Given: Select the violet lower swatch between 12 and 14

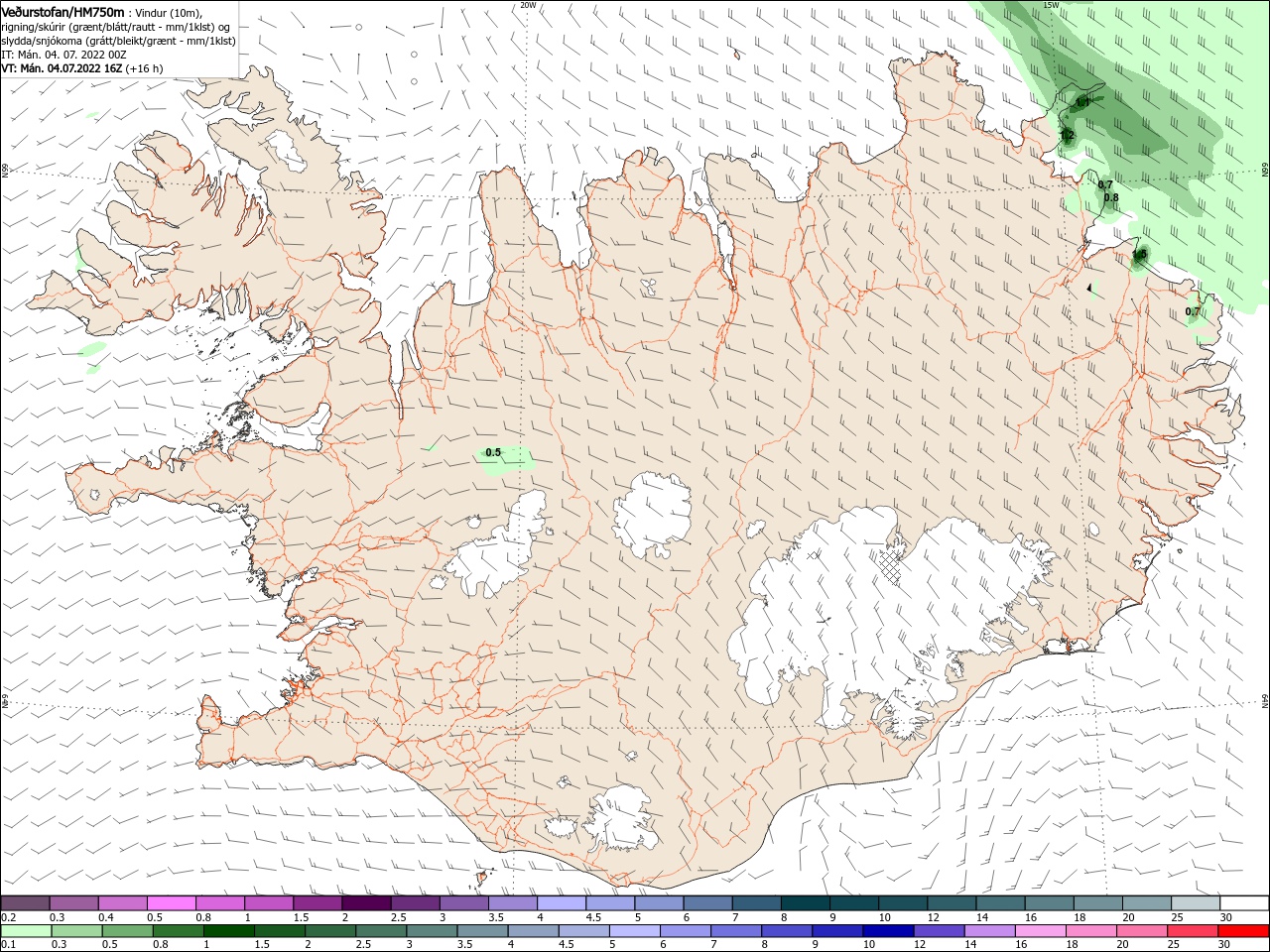Looking at the screenshot, I should pyautogui.click(x=939, y=931).
